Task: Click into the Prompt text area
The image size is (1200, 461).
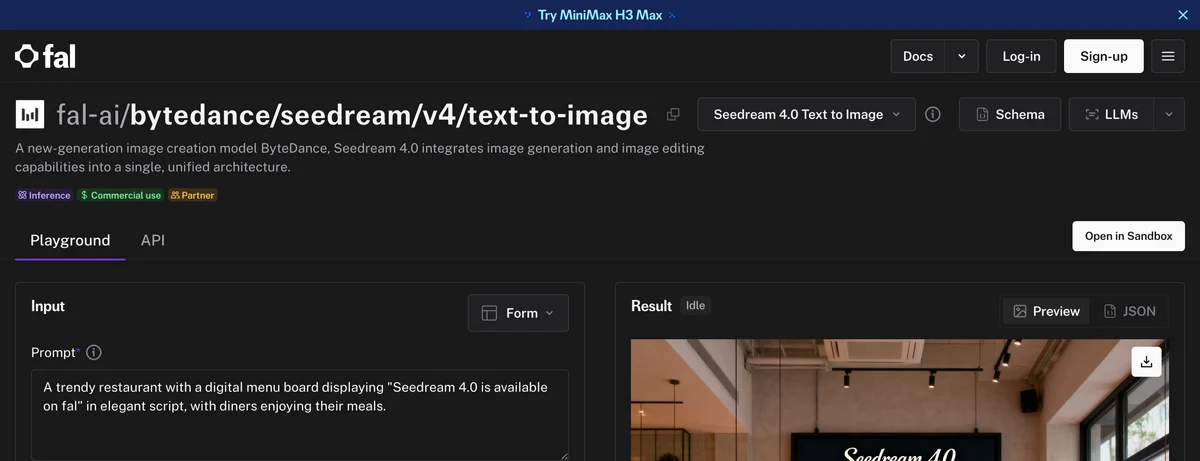Action: click(x=300, y=414)
